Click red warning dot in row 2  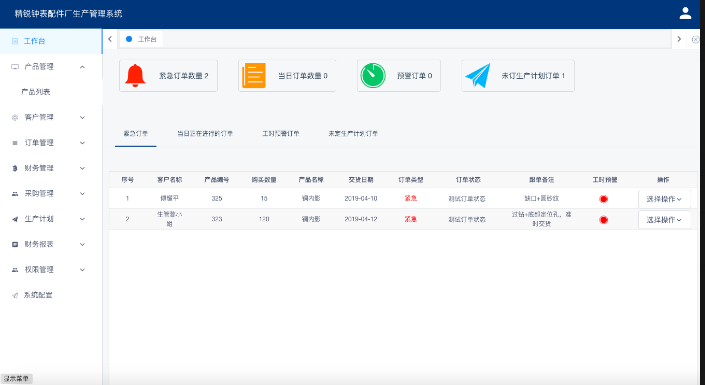pos(603,220)
